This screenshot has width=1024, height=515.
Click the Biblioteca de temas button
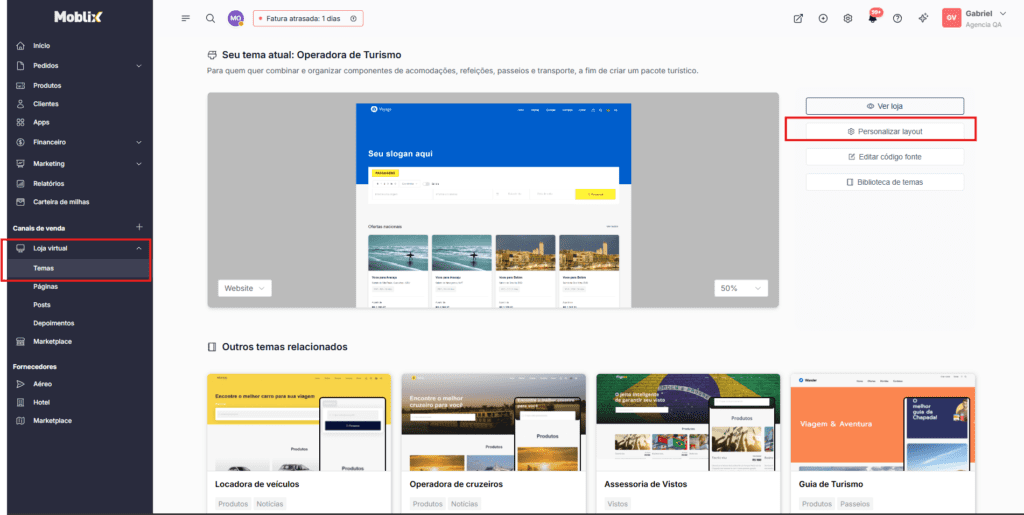[884, 182]
